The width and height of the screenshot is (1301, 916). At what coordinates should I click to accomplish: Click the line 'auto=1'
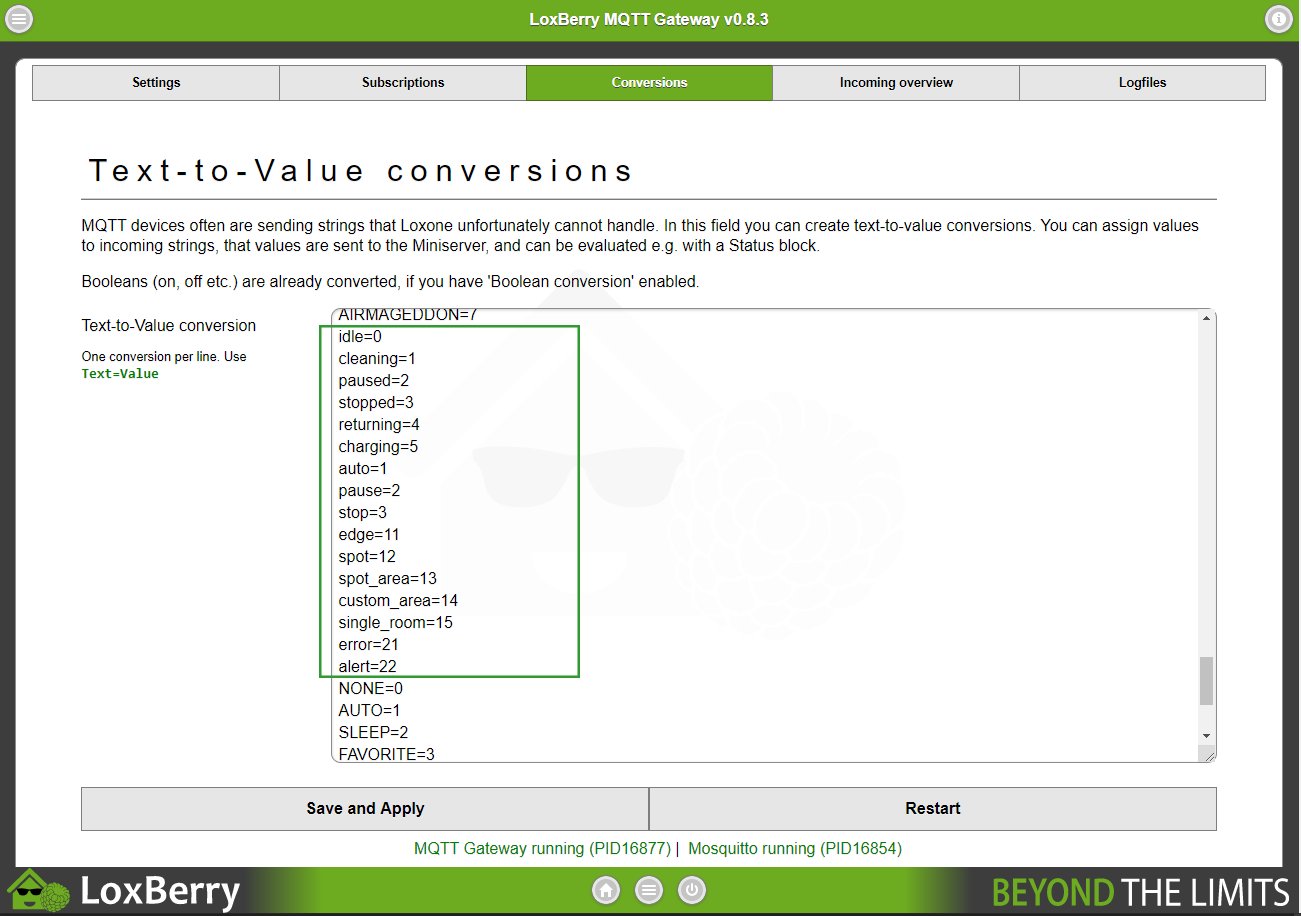tap(363, 469)
